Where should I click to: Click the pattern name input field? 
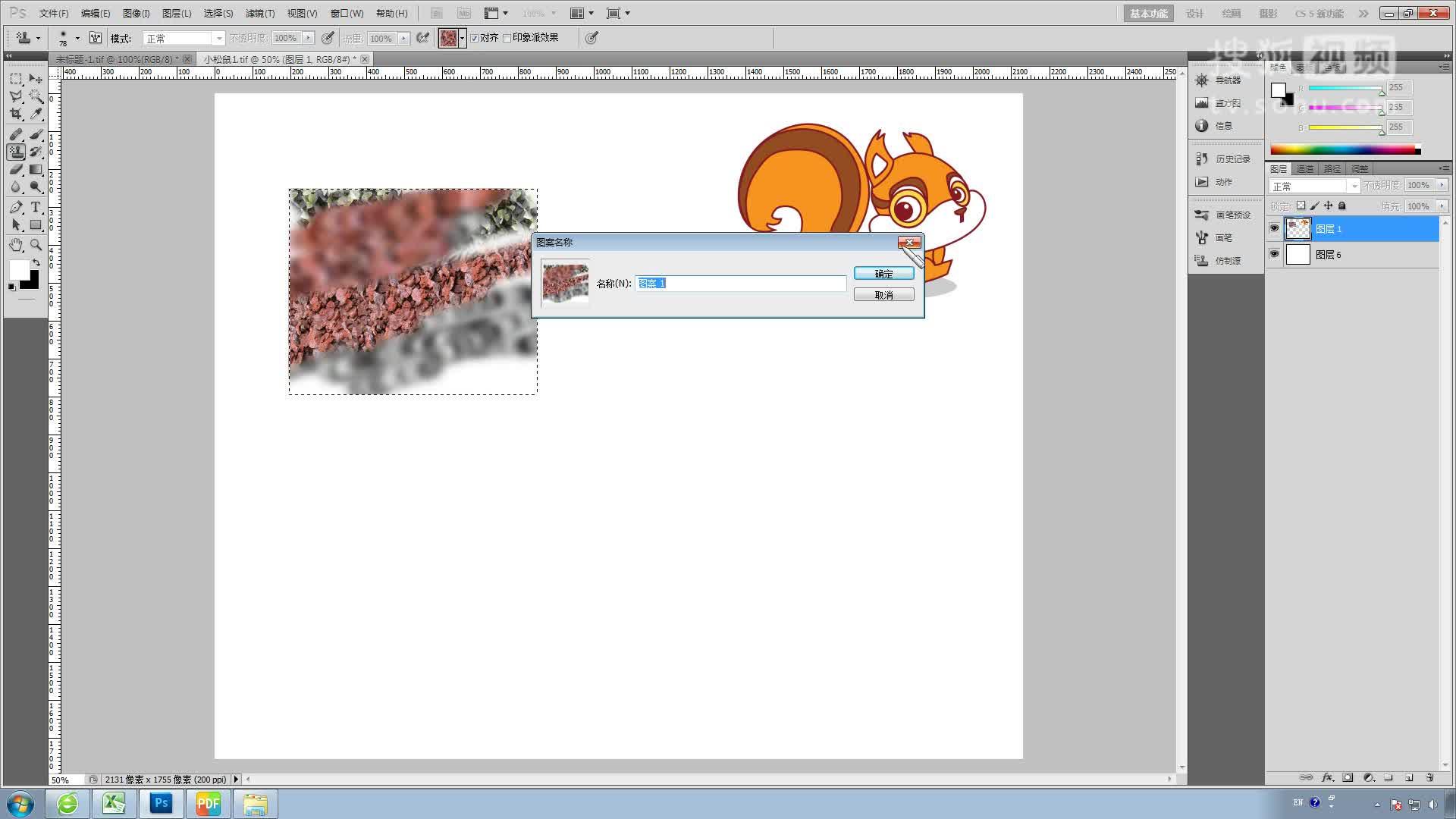pos(740,283)
